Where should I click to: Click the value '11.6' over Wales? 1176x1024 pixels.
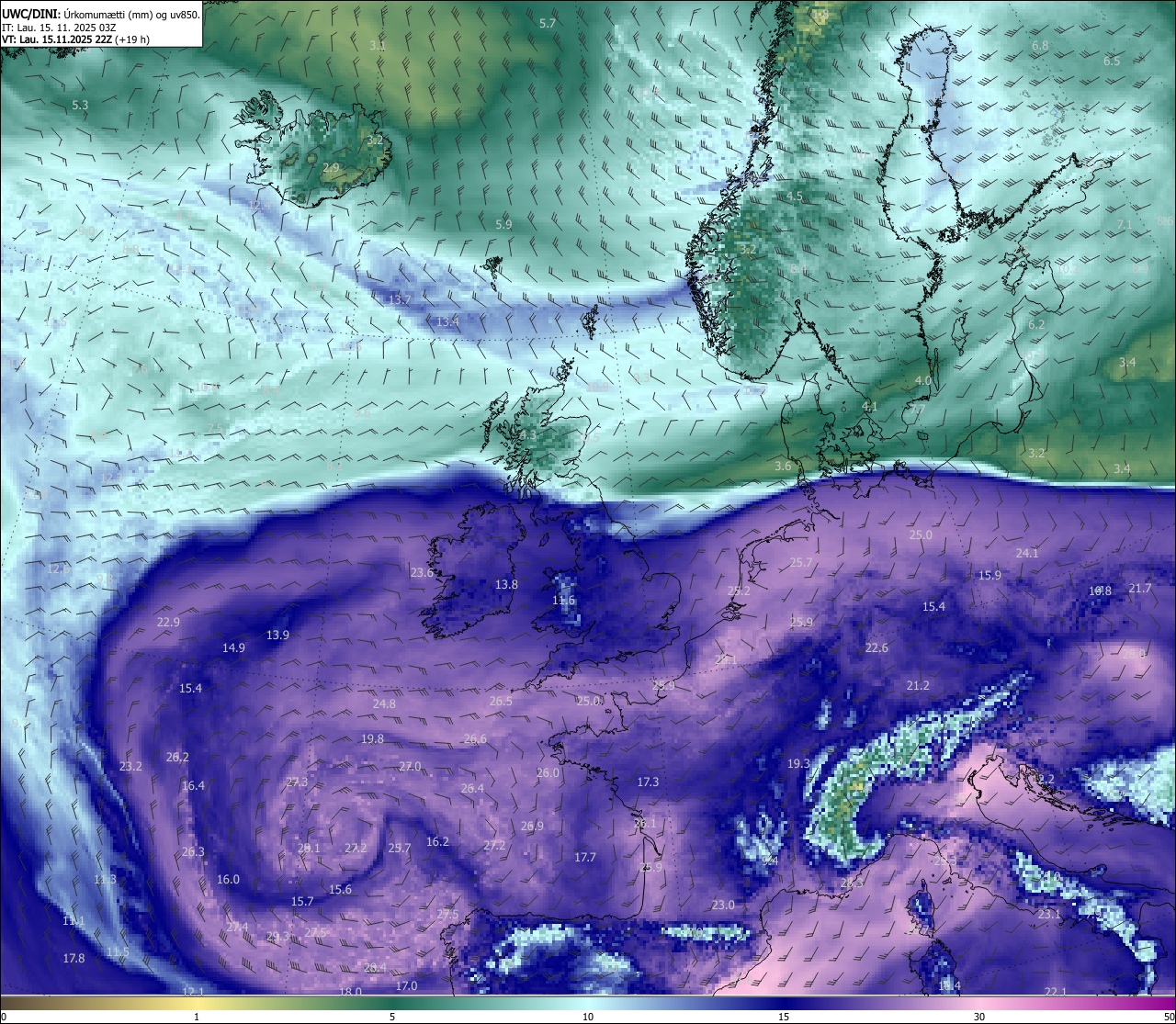point(563,600)
